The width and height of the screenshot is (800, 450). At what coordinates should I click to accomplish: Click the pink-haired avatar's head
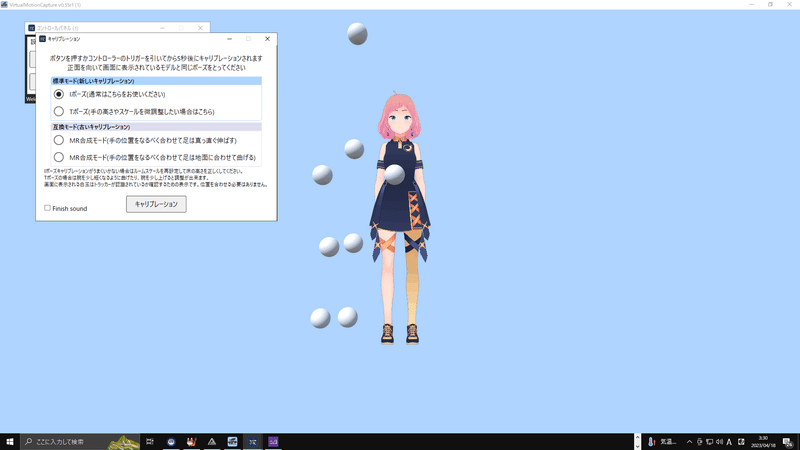400,117
